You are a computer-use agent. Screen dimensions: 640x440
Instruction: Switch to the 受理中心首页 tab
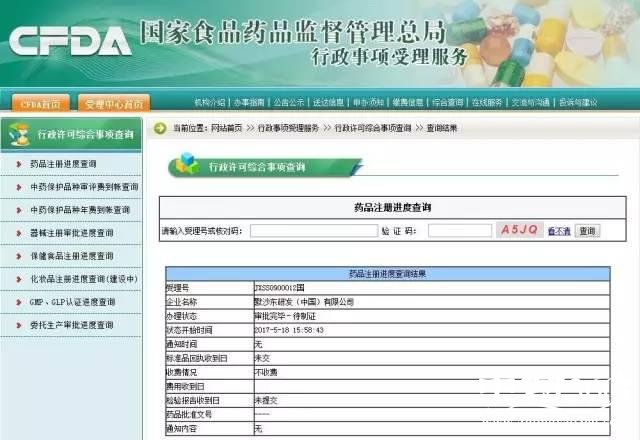pyautogui.click(x=115, y=102)
